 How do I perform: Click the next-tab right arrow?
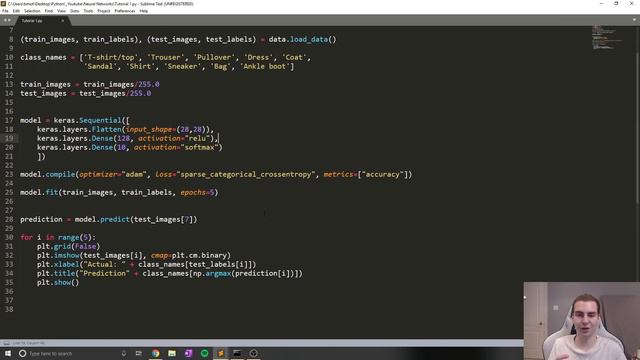click(x=9, y=20)
